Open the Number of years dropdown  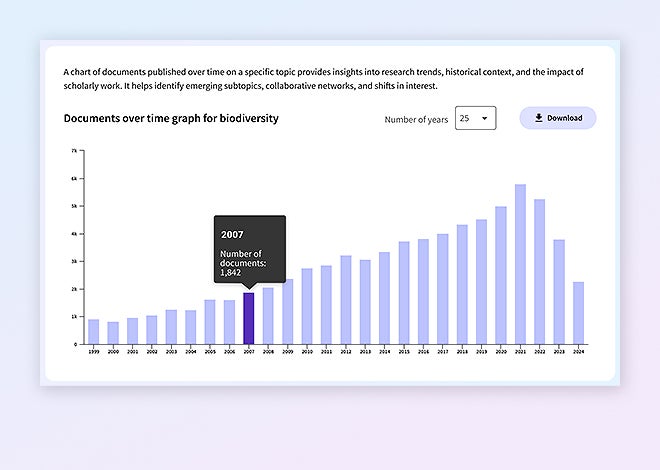click(475, 118)
